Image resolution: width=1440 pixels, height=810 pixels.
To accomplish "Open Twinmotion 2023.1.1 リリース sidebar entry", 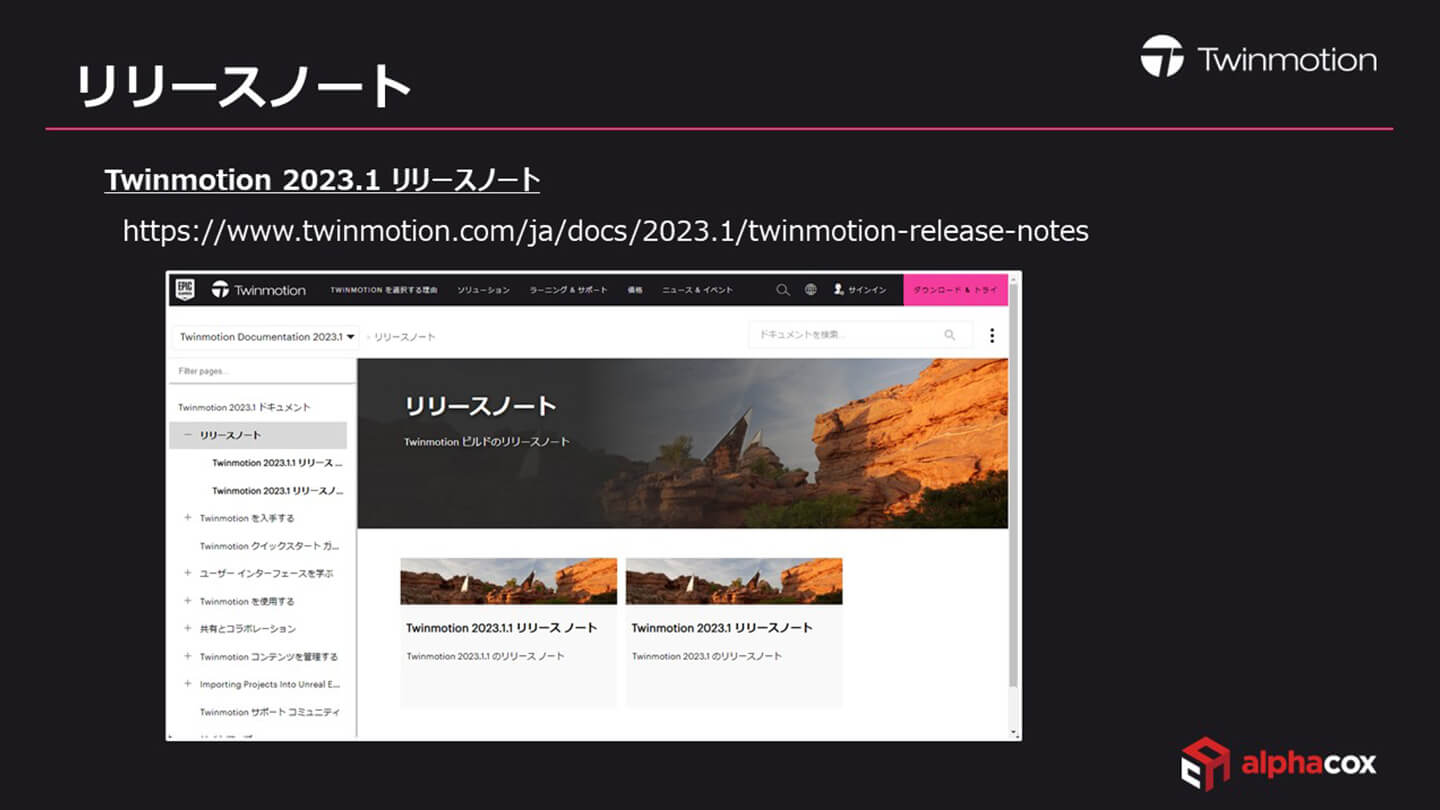I will [277, 463].
